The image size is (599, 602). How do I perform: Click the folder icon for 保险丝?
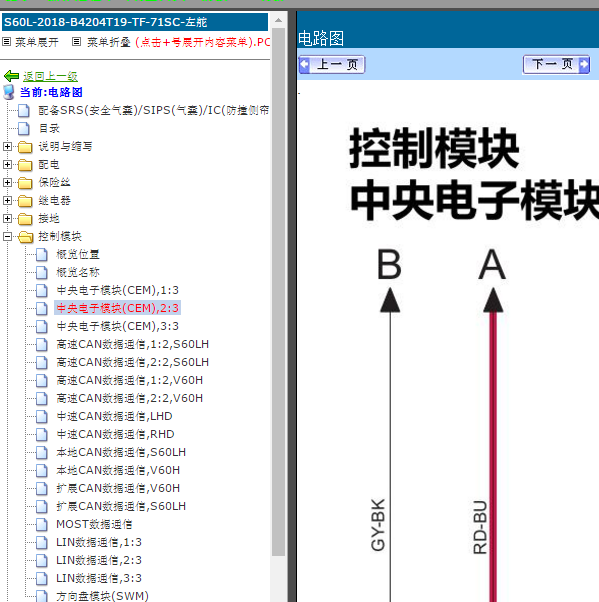coord(25,183)
